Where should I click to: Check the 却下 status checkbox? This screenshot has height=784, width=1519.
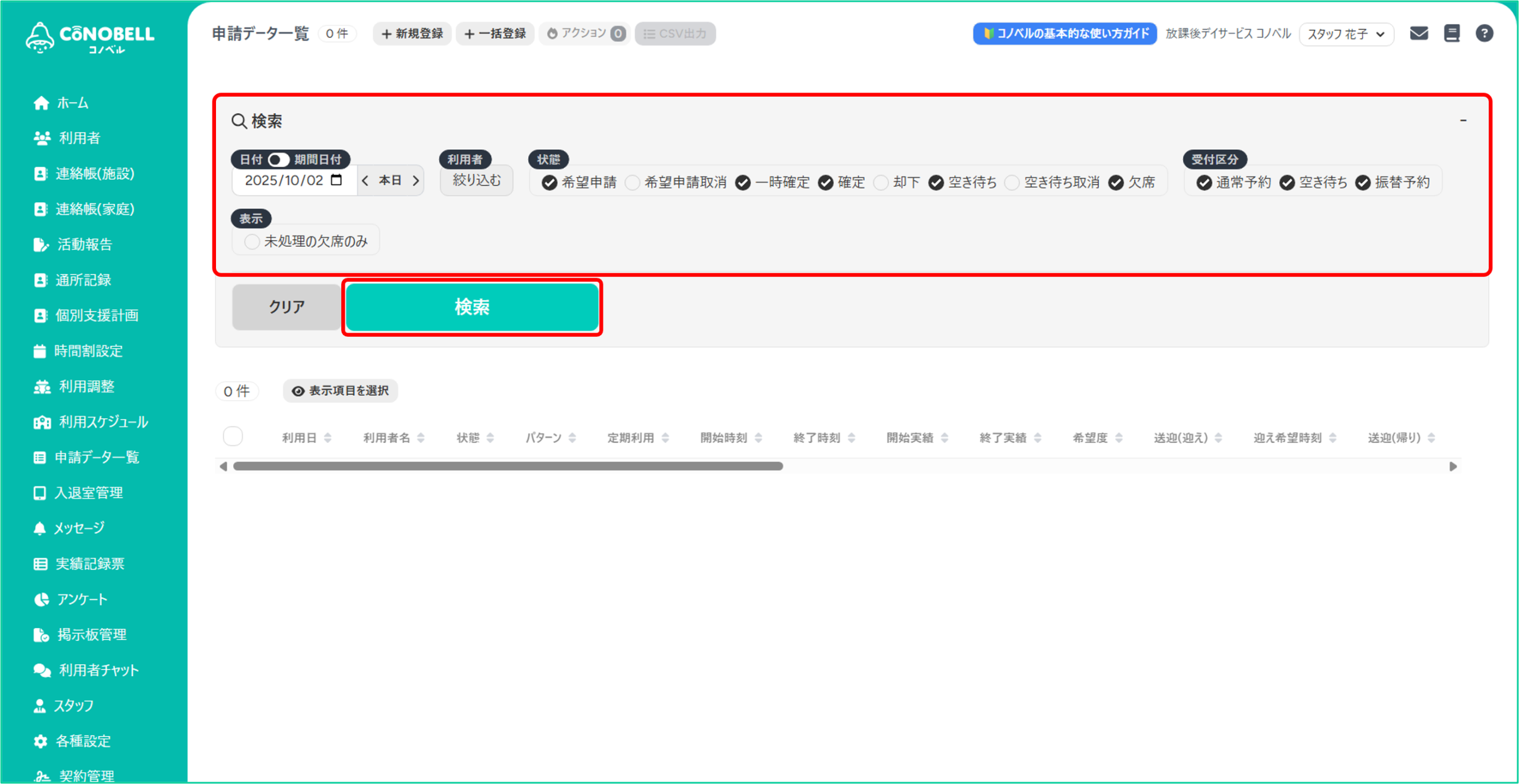tap(881, 183)
